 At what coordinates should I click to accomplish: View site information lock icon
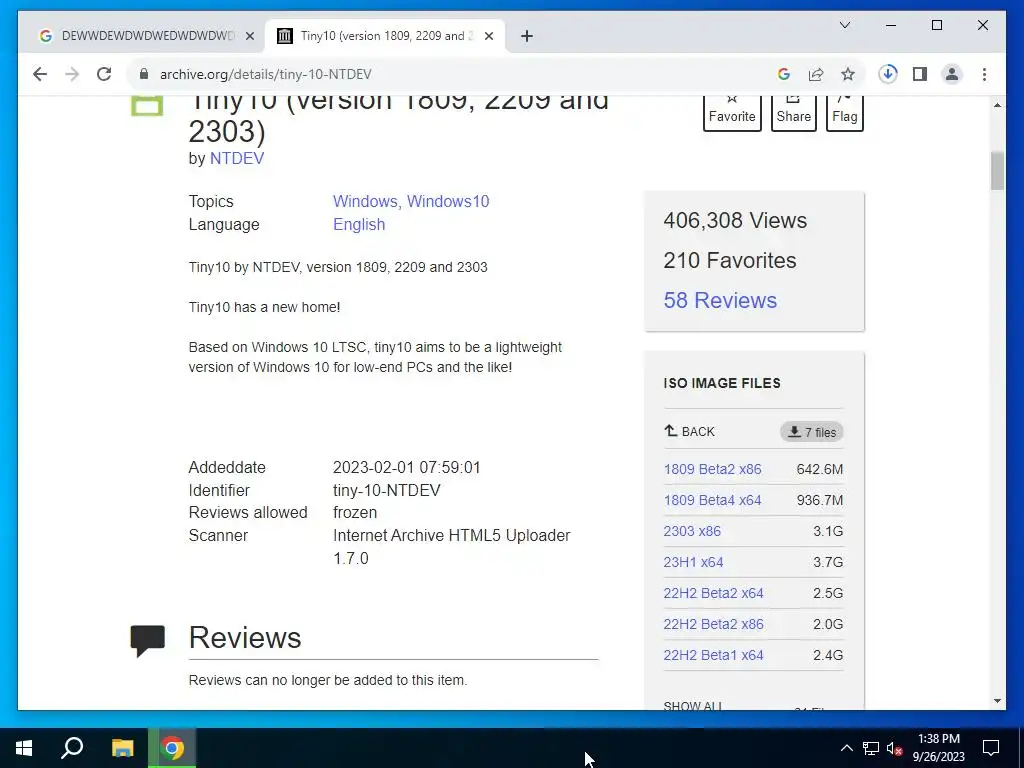144,74
